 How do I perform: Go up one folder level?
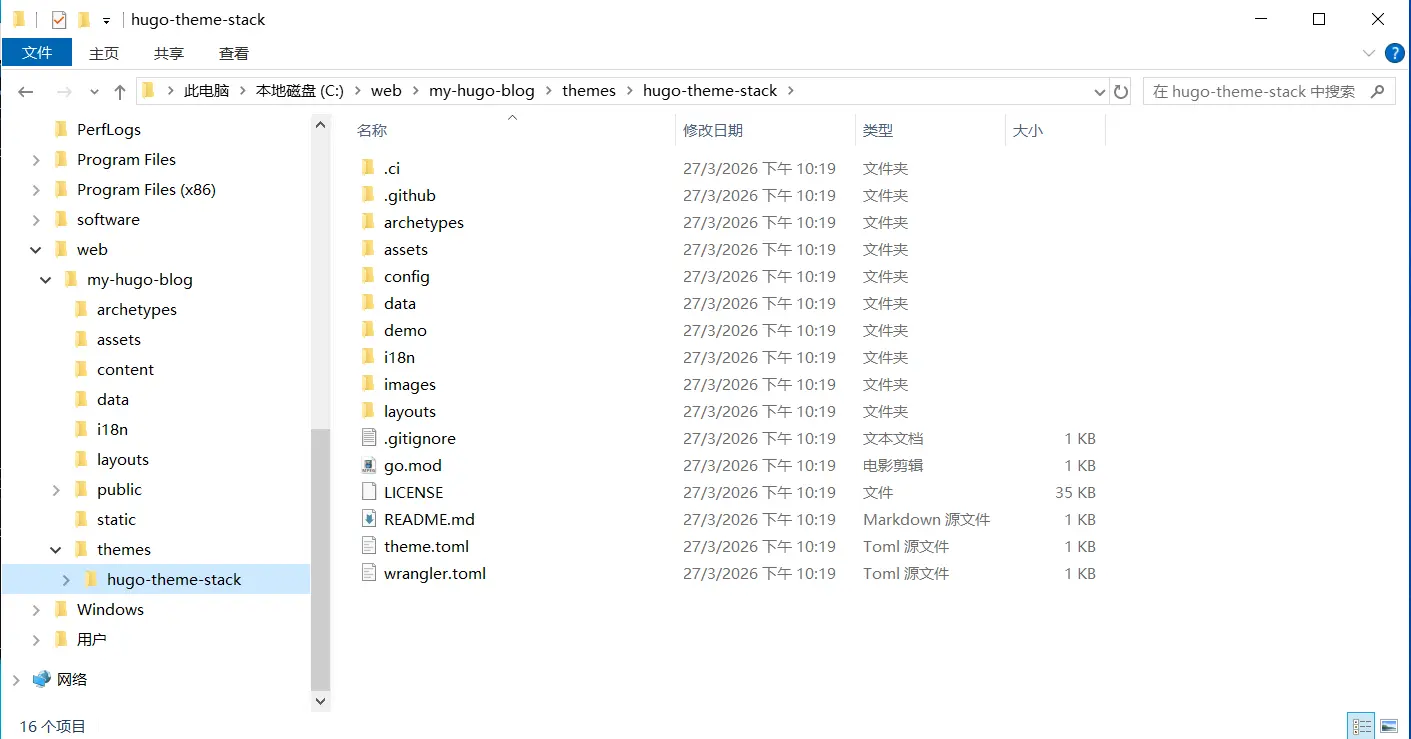[120, 91]
